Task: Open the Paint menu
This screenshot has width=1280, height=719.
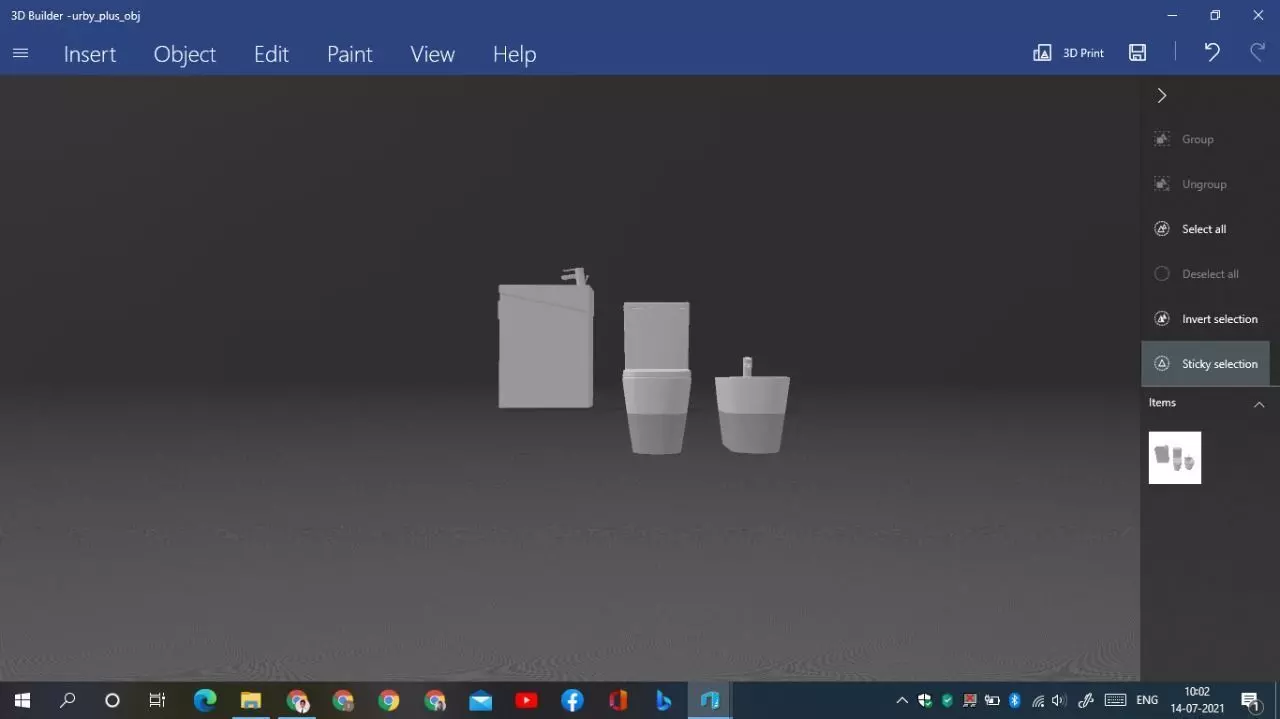Action: pyautogui.click(x=350, y=54)
